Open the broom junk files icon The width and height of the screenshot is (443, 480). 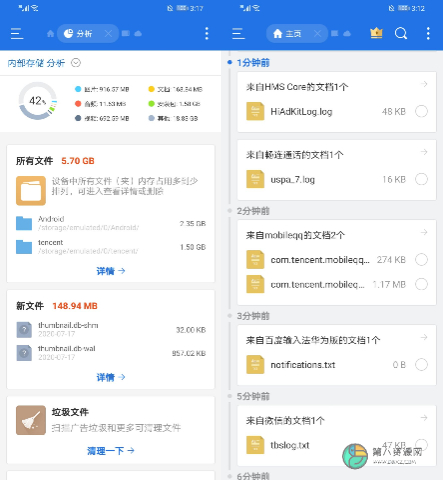[31, 420]
